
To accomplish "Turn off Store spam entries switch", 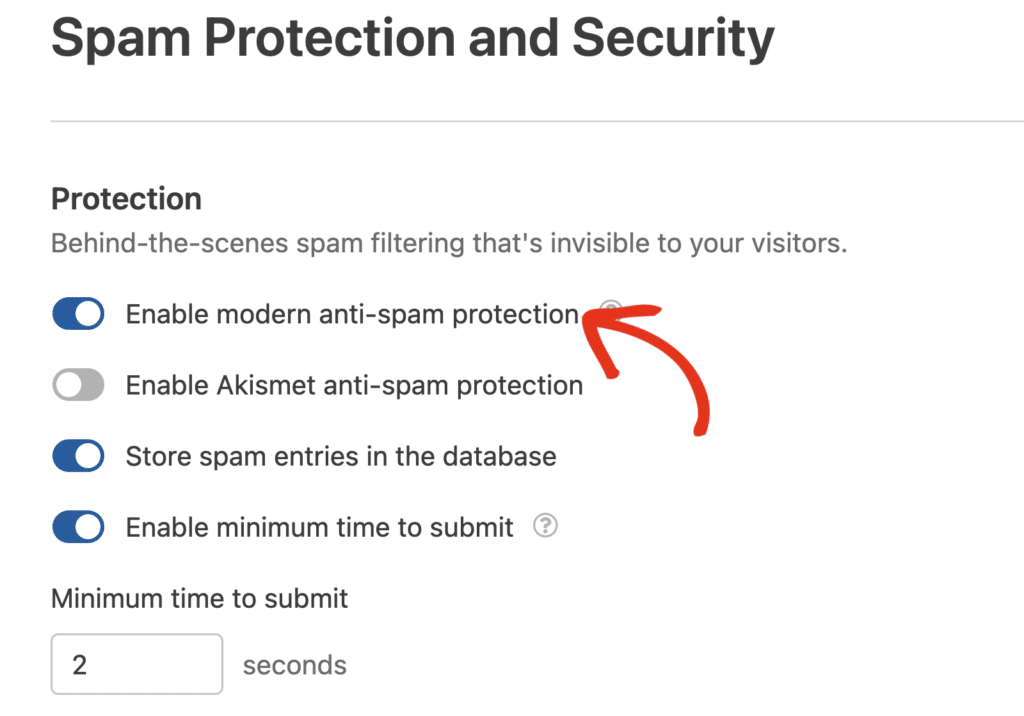I will click(x=78, y=456).
